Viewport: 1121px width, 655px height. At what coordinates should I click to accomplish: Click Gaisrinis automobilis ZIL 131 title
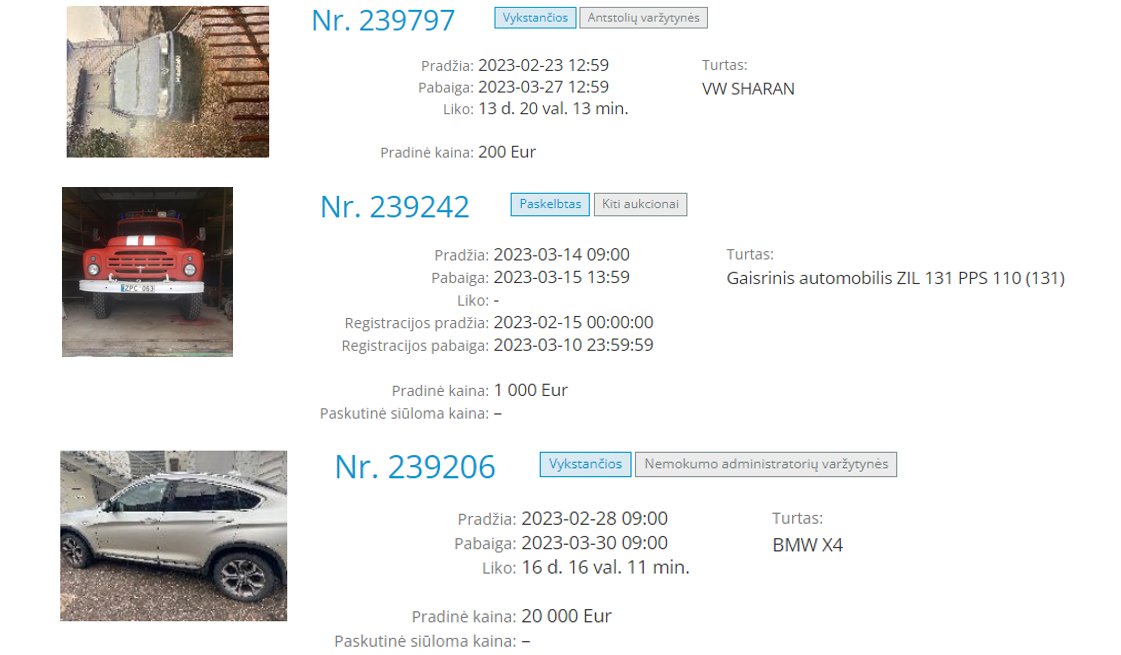click(895, 278)
